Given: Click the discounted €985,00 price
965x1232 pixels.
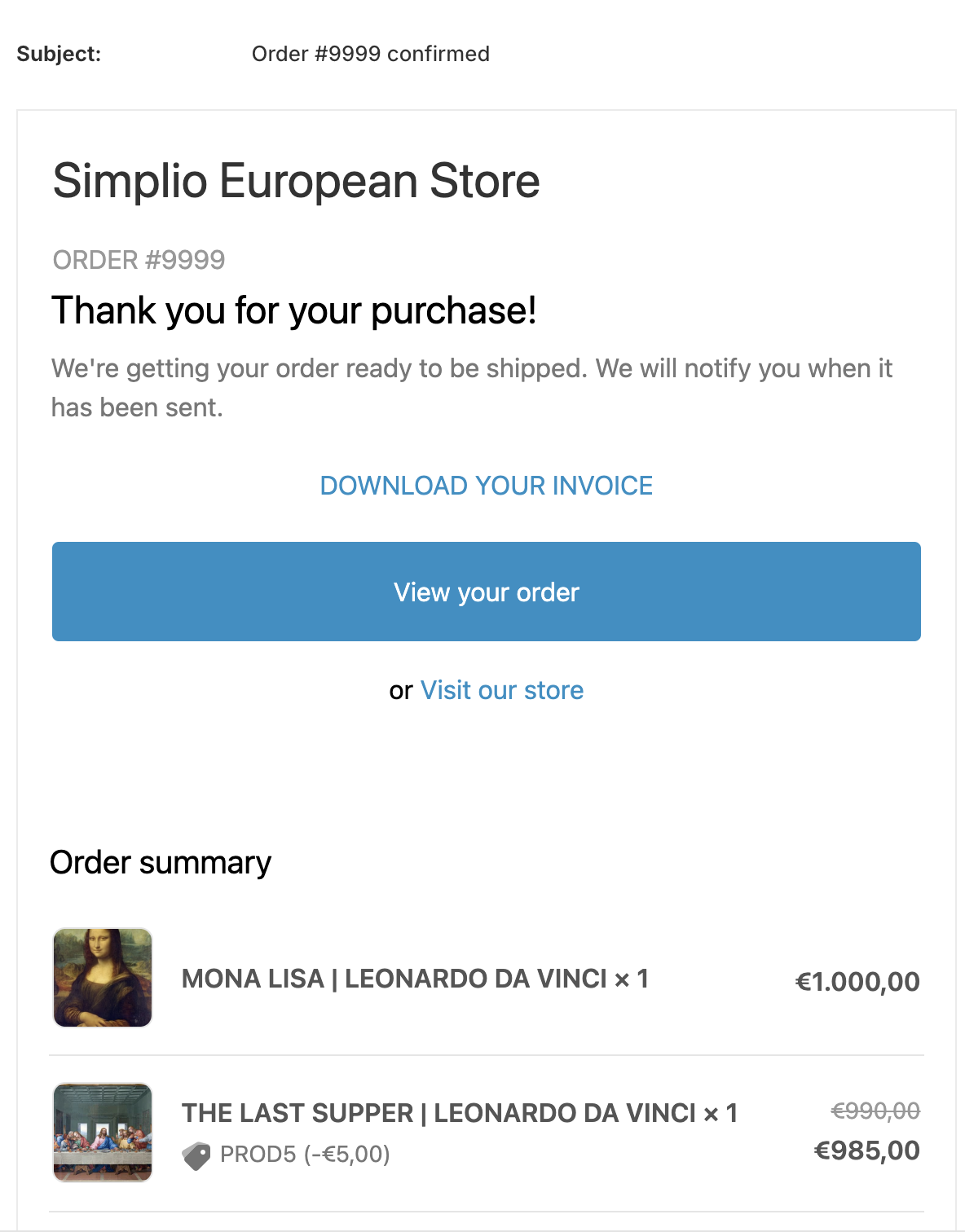Looking at the screenshot, I should pos(867,1151).
